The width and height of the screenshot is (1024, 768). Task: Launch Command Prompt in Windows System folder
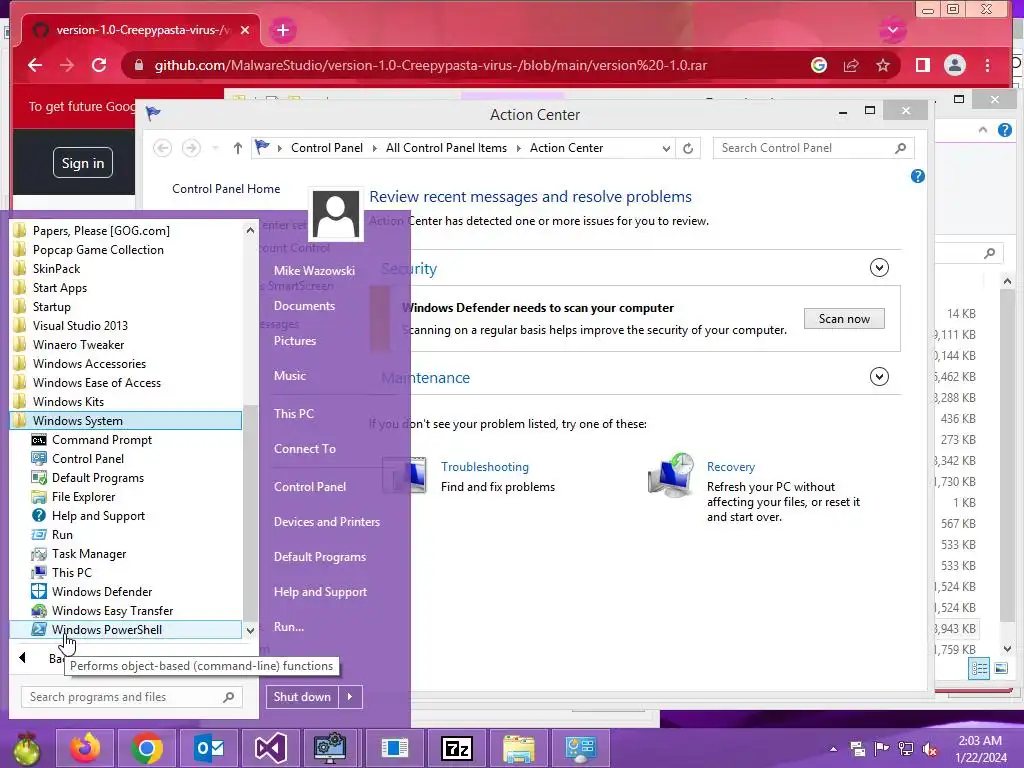(x=126, y=440)
